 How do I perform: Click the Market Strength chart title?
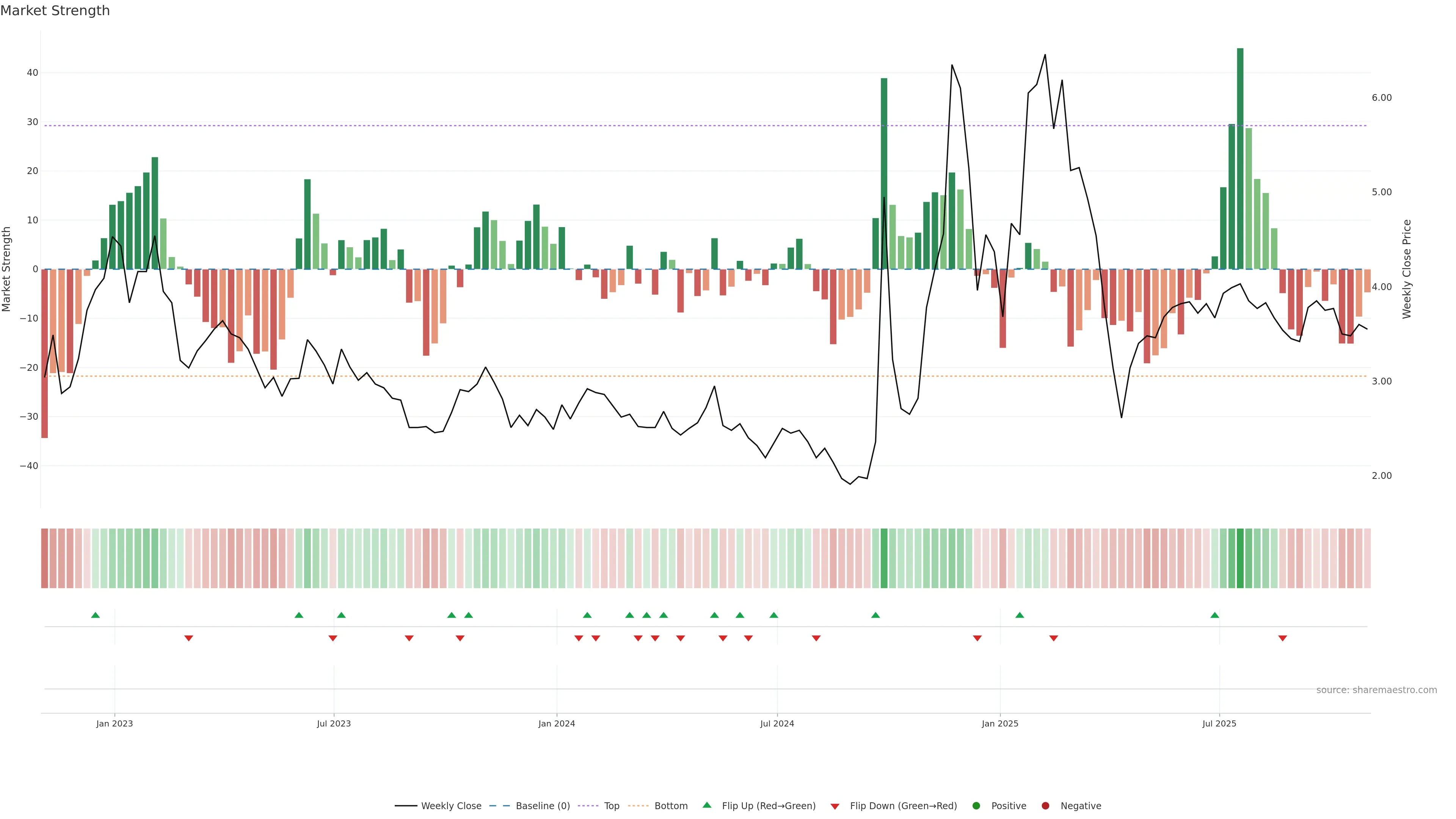[55, 11]
